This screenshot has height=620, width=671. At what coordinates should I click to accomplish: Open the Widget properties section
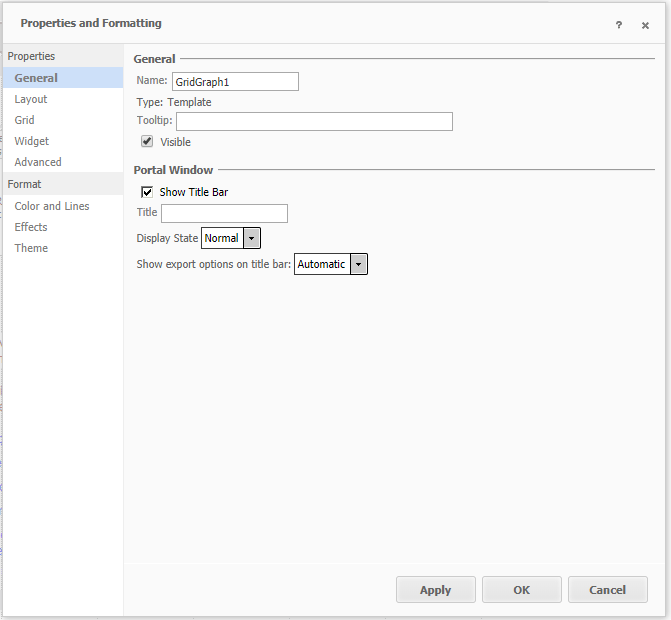32,141
